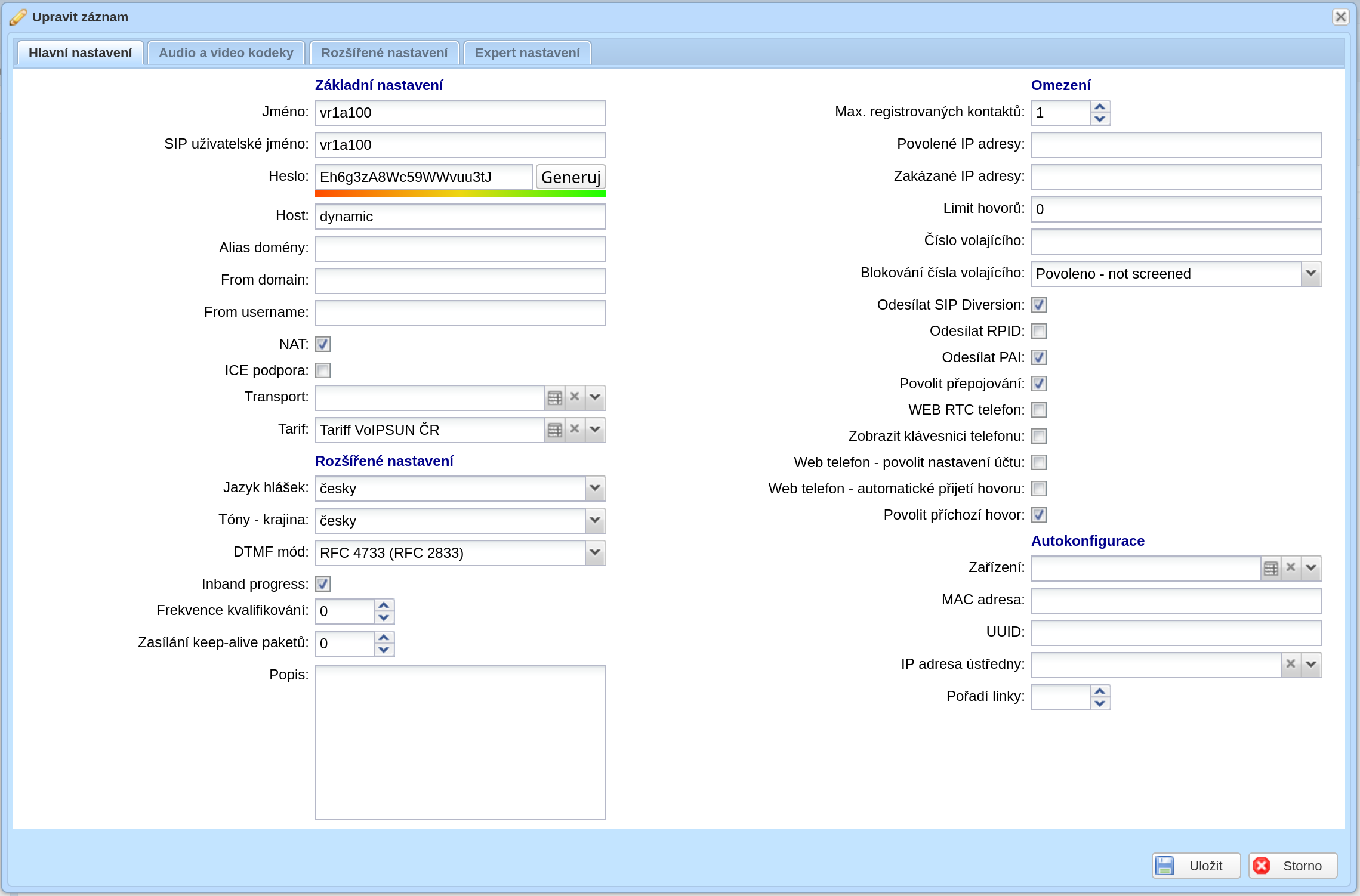Open Expert nastavení tab
Image resolution: width=1360 pixels, height=896 pixels.
click(528, 52)
